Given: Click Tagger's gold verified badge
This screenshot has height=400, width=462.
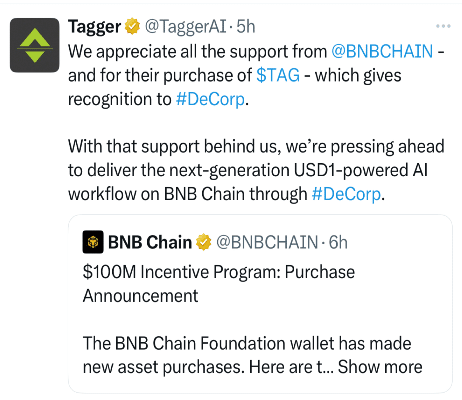Looking at the screenshot, I should (133, 26).
